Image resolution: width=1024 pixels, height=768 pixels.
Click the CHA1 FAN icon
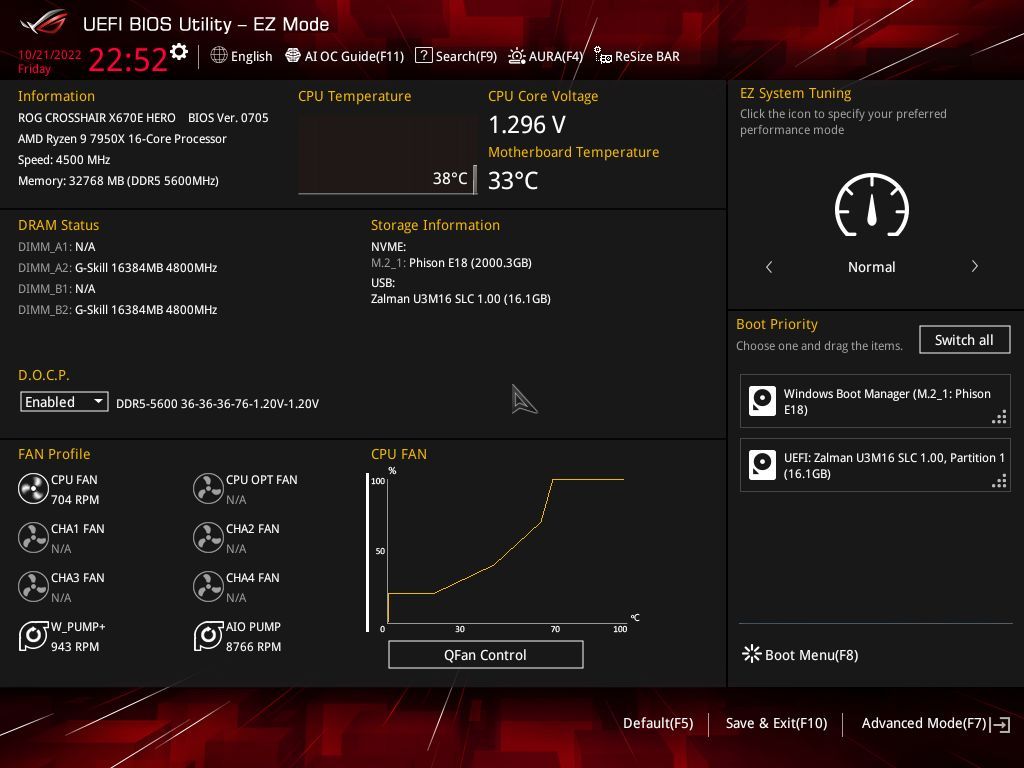pyautogui.click(x=33, y=537)
